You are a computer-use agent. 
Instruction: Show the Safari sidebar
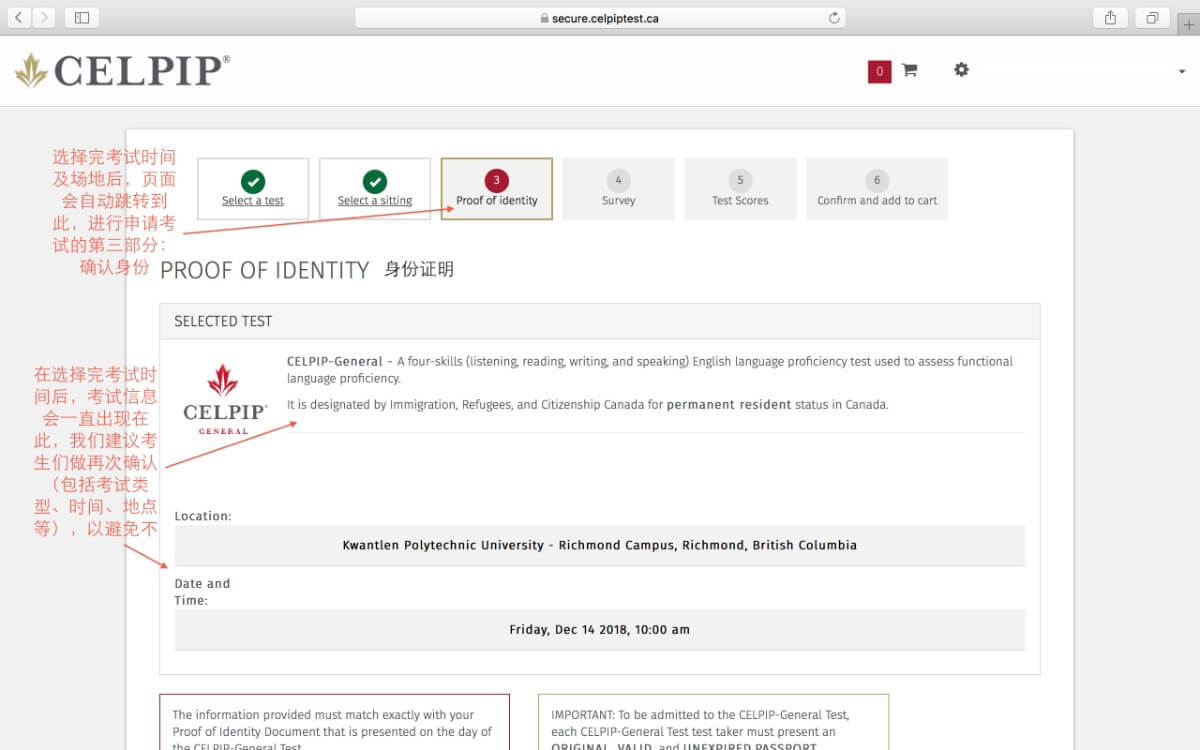tap(82, 17)
